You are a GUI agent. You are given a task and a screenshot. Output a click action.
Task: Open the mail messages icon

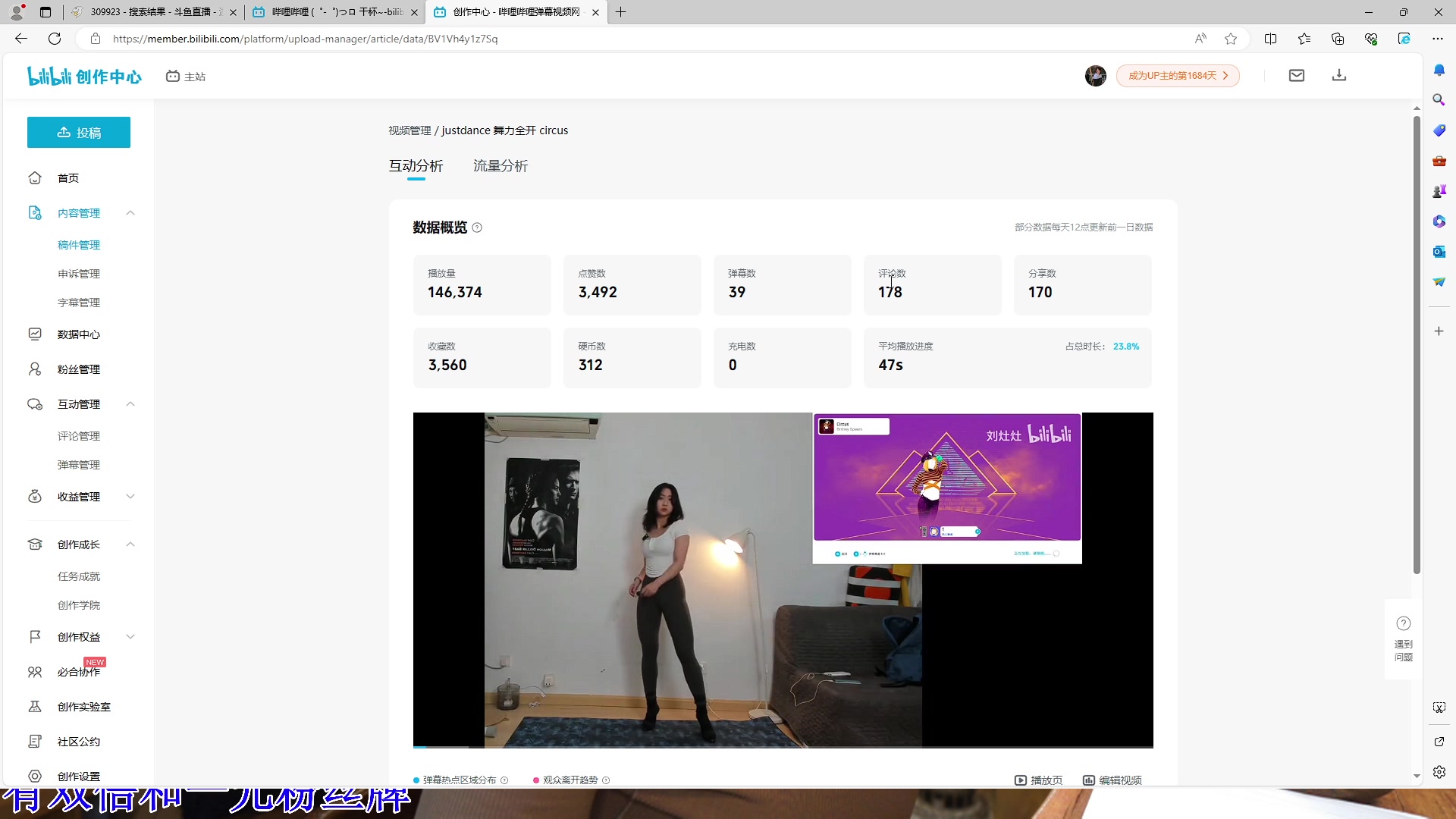pos(1297,75)
